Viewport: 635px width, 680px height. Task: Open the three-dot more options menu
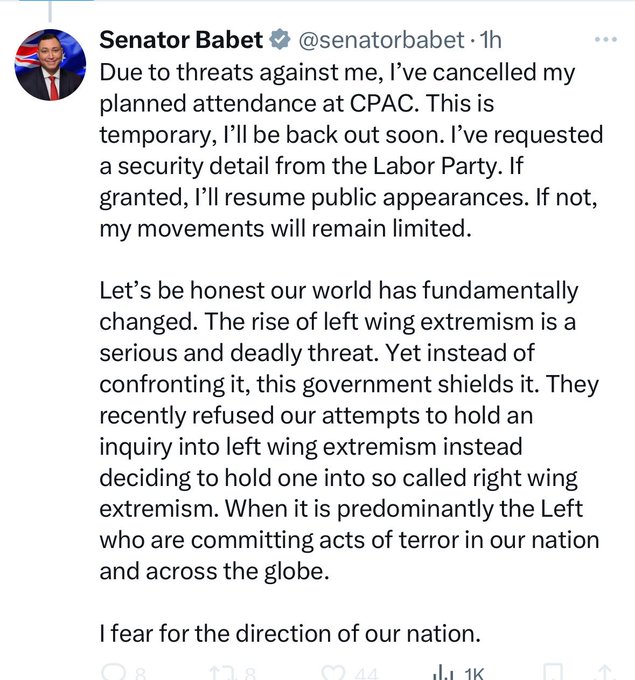pyautogui.click(x=606, y=39)
